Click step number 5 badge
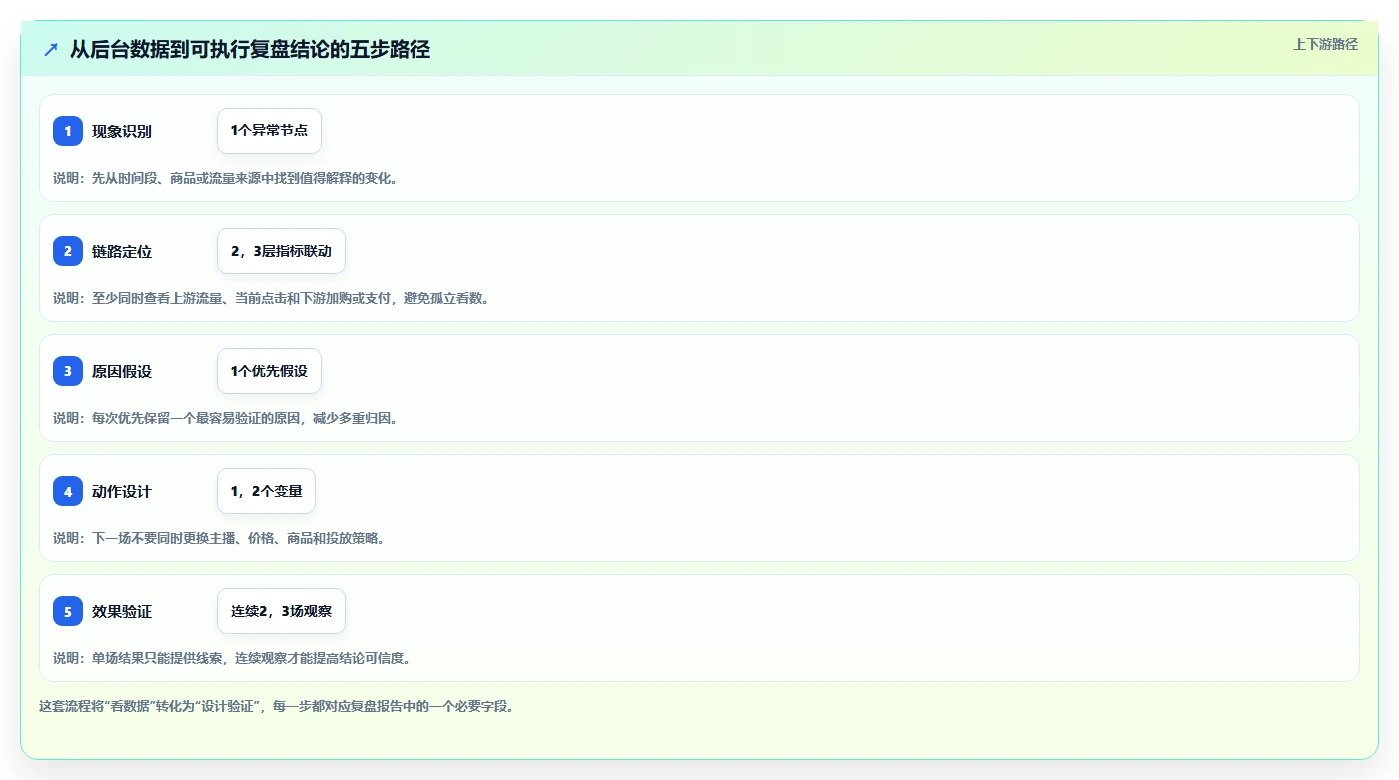The width and height of the screenshot is (1399, 780). (68, 611)
